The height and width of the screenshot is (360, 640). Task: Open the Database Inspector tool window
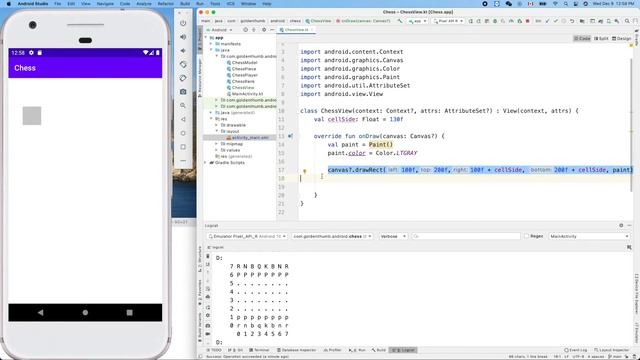point(296,350)
